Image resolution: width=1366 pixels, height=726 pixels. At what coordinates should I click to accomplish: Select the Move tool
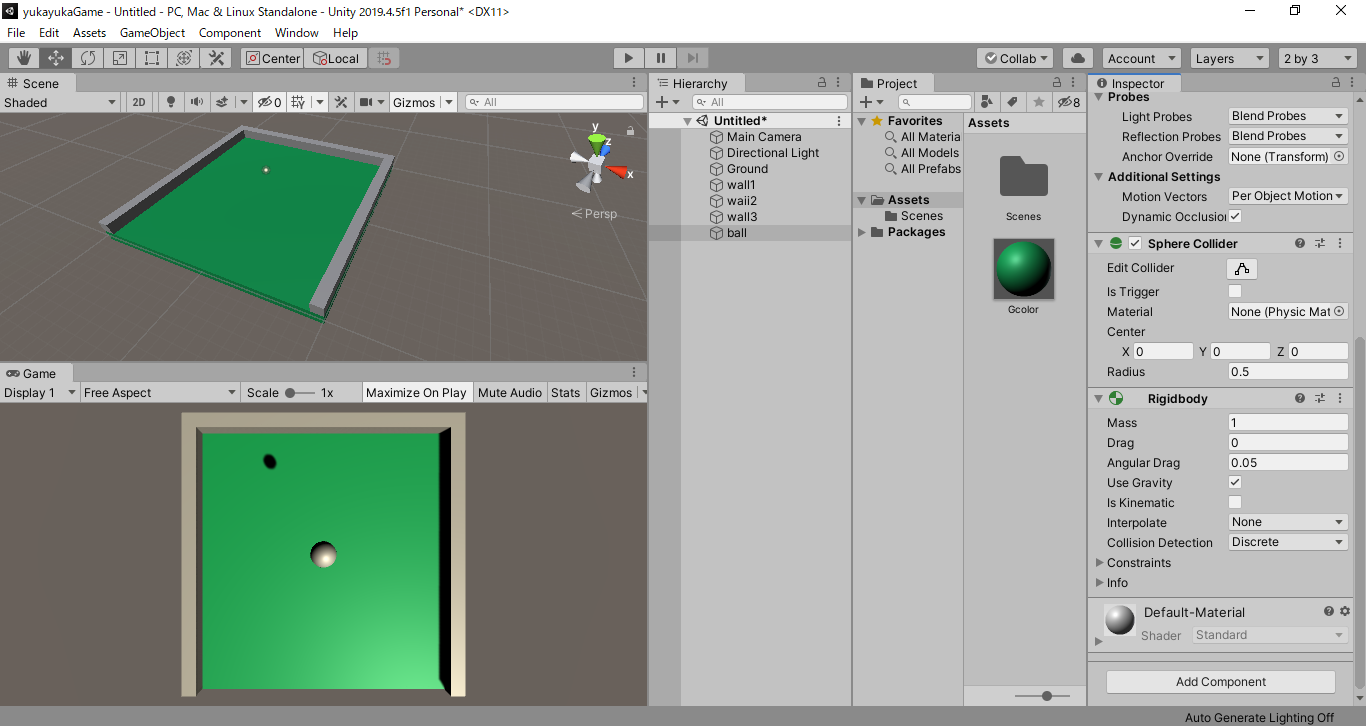(x=56, y=58)
